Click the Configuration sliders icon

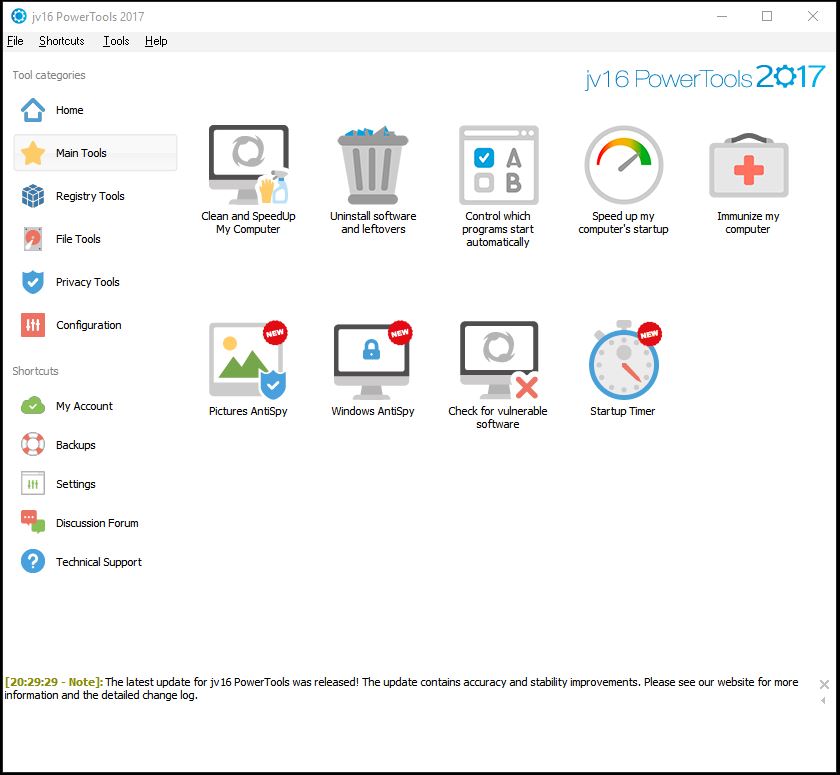click(33, 325)
